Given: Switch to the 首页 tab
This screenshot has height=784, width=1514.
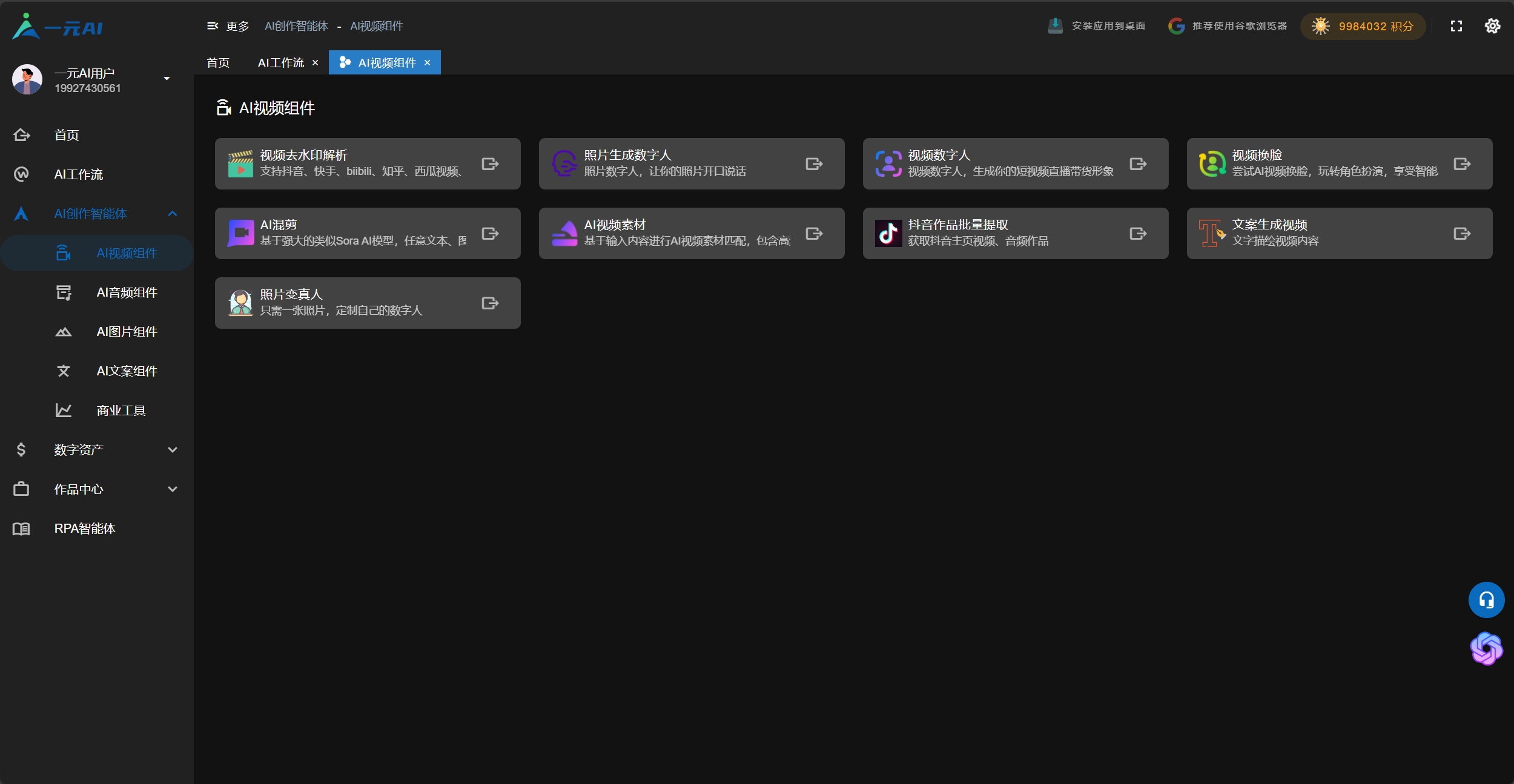Looking at the screenshot, I should (218, 63).
